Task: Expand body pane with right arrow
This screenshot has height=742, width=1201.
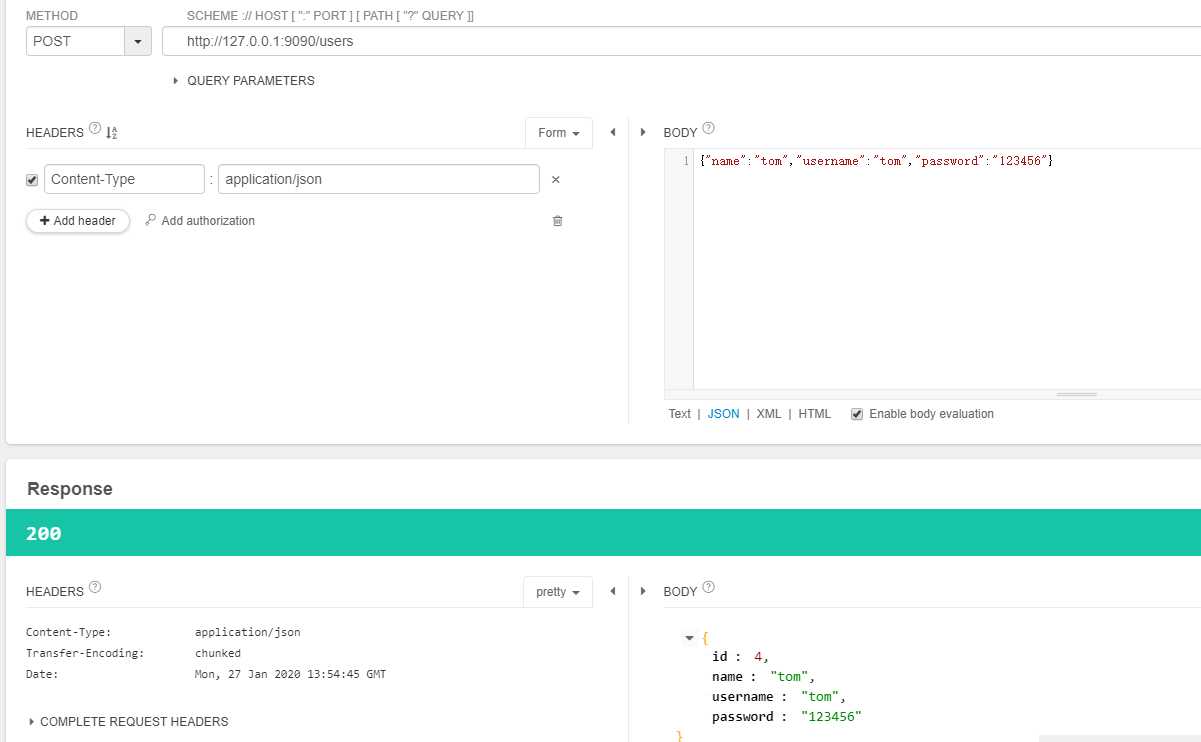Action: pyautogui.click(x=644, y=132)
